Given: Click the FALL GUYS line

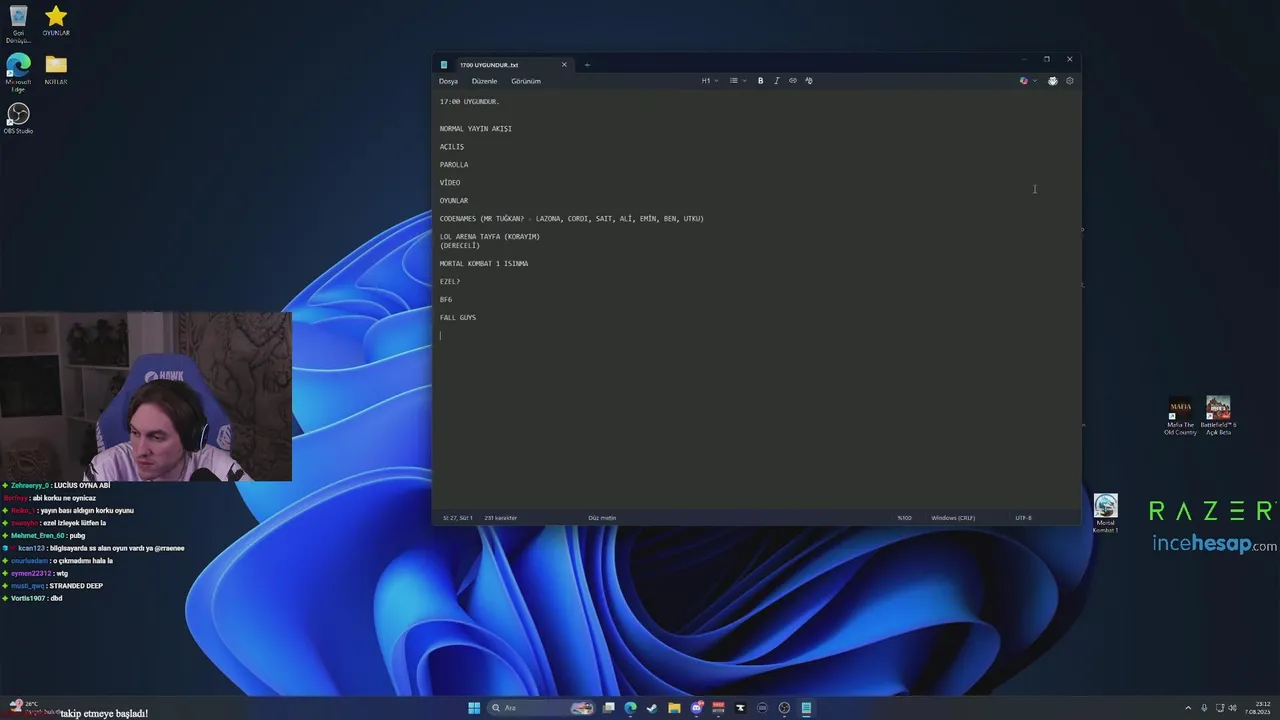Looking at the screenshot, I should (458, 318).
